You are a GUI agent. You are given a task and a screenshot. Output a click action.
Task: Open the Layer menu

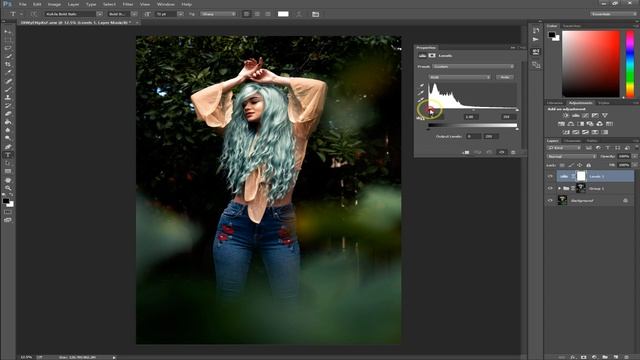tap(73, 4)
